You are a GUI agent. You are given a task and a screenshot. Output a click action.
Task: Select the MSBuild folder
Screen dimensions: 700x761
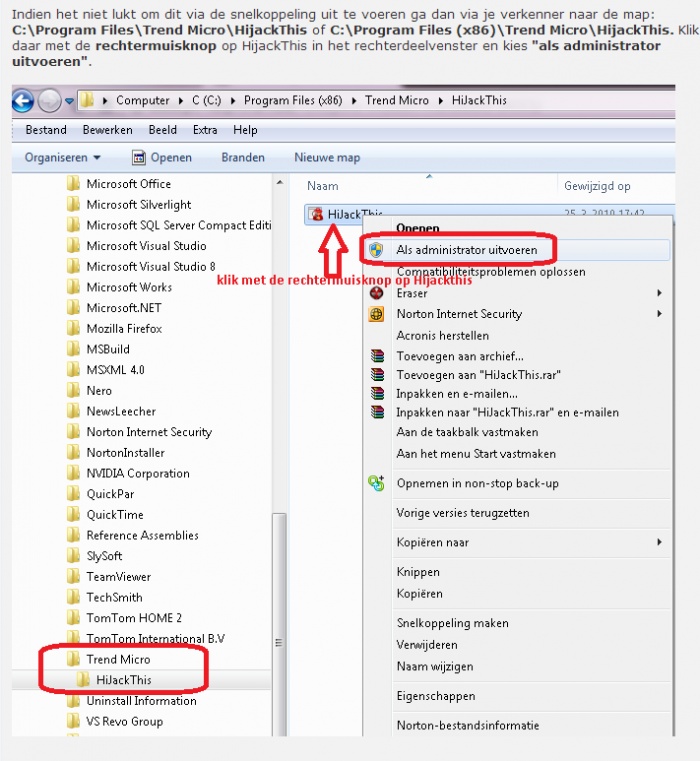[x=108, y=349]
